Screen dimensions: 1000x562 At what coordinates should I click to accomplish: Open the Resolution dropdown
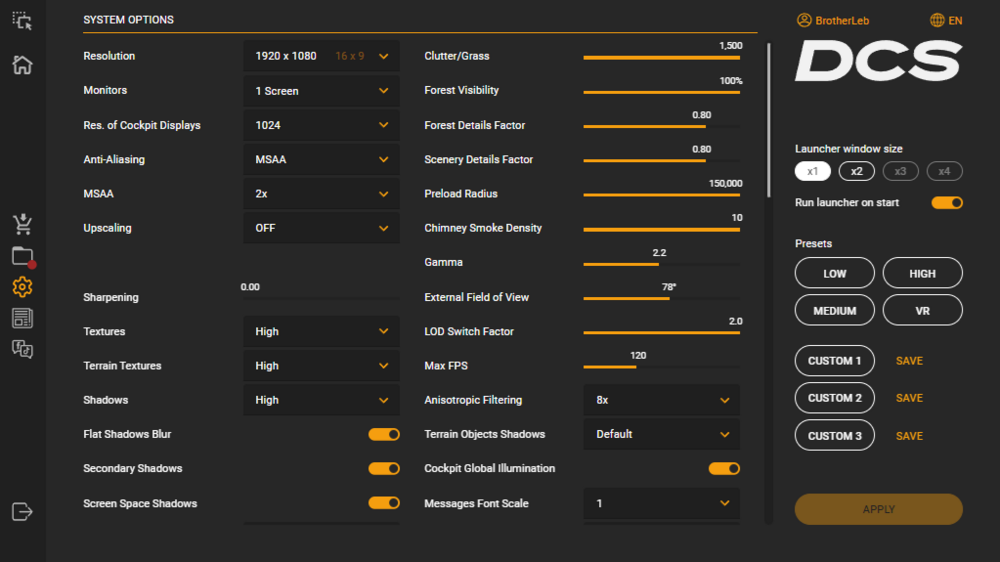321,56
